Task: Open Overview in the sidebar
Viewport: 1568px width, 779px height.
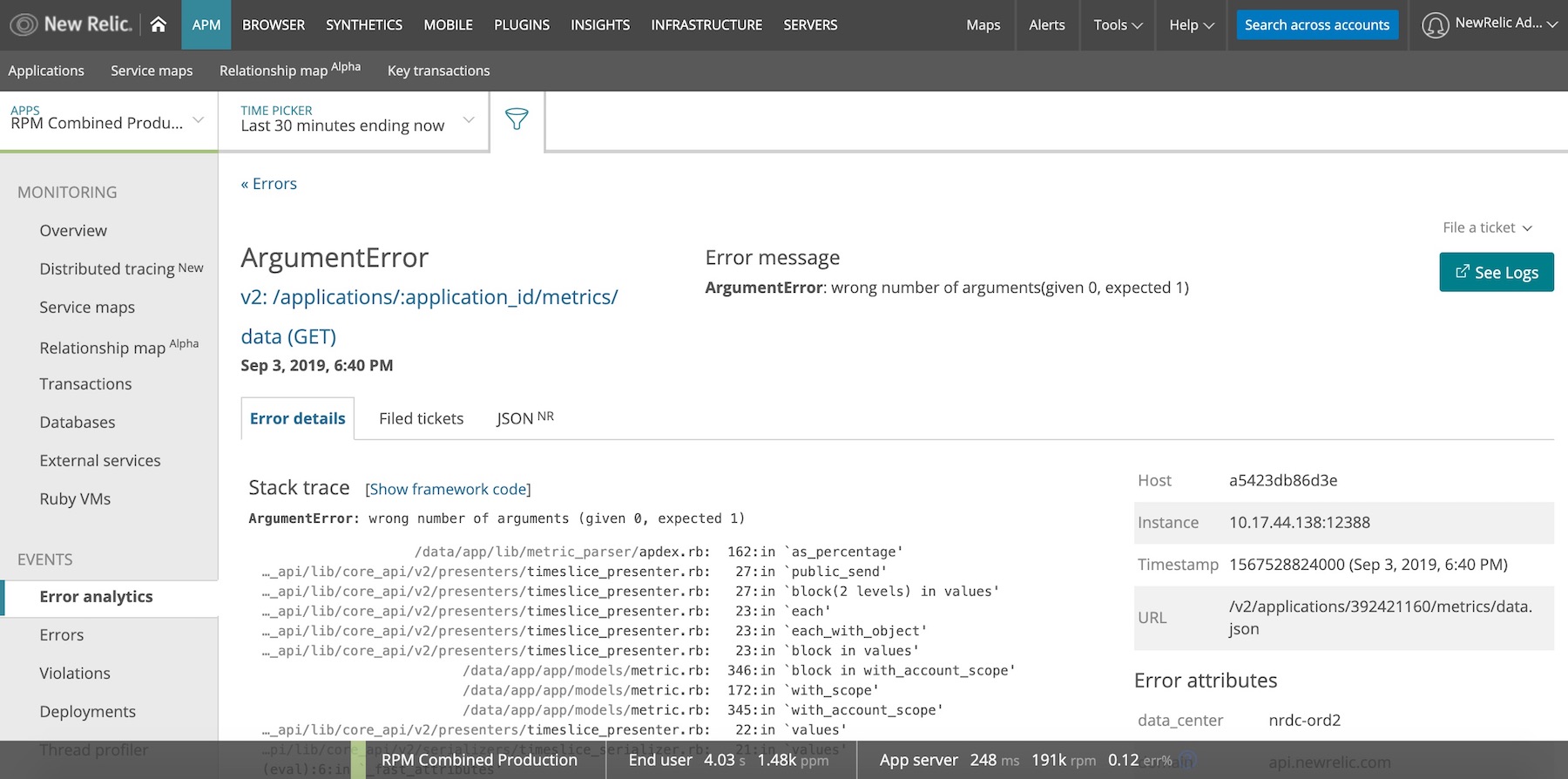Action: click(73, 231)
